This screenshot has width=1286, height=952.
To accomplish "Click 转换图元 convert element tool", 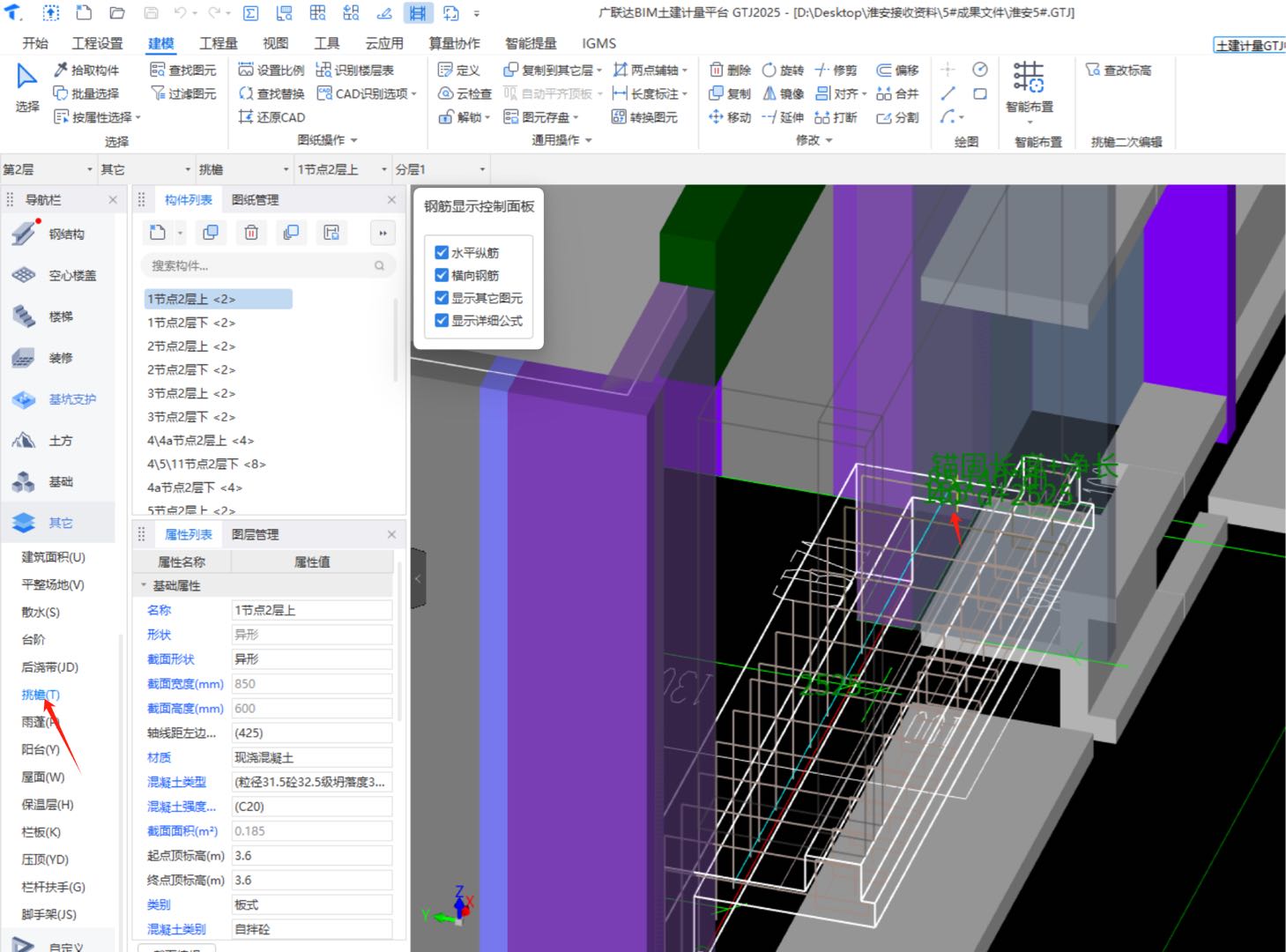I will point(644,117).
